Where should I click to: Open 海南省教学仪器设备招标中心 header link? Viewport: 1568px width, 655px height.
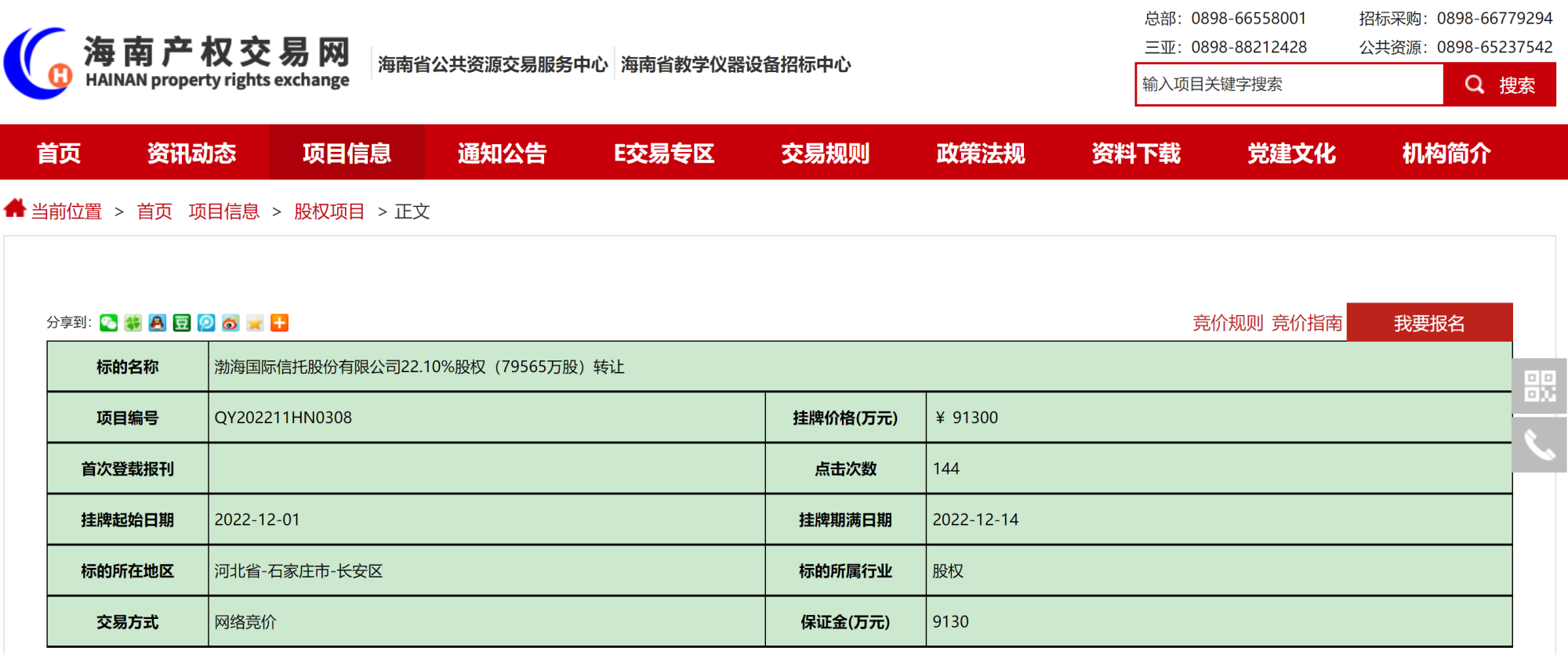pyautogui.click(x=735, y=64)
